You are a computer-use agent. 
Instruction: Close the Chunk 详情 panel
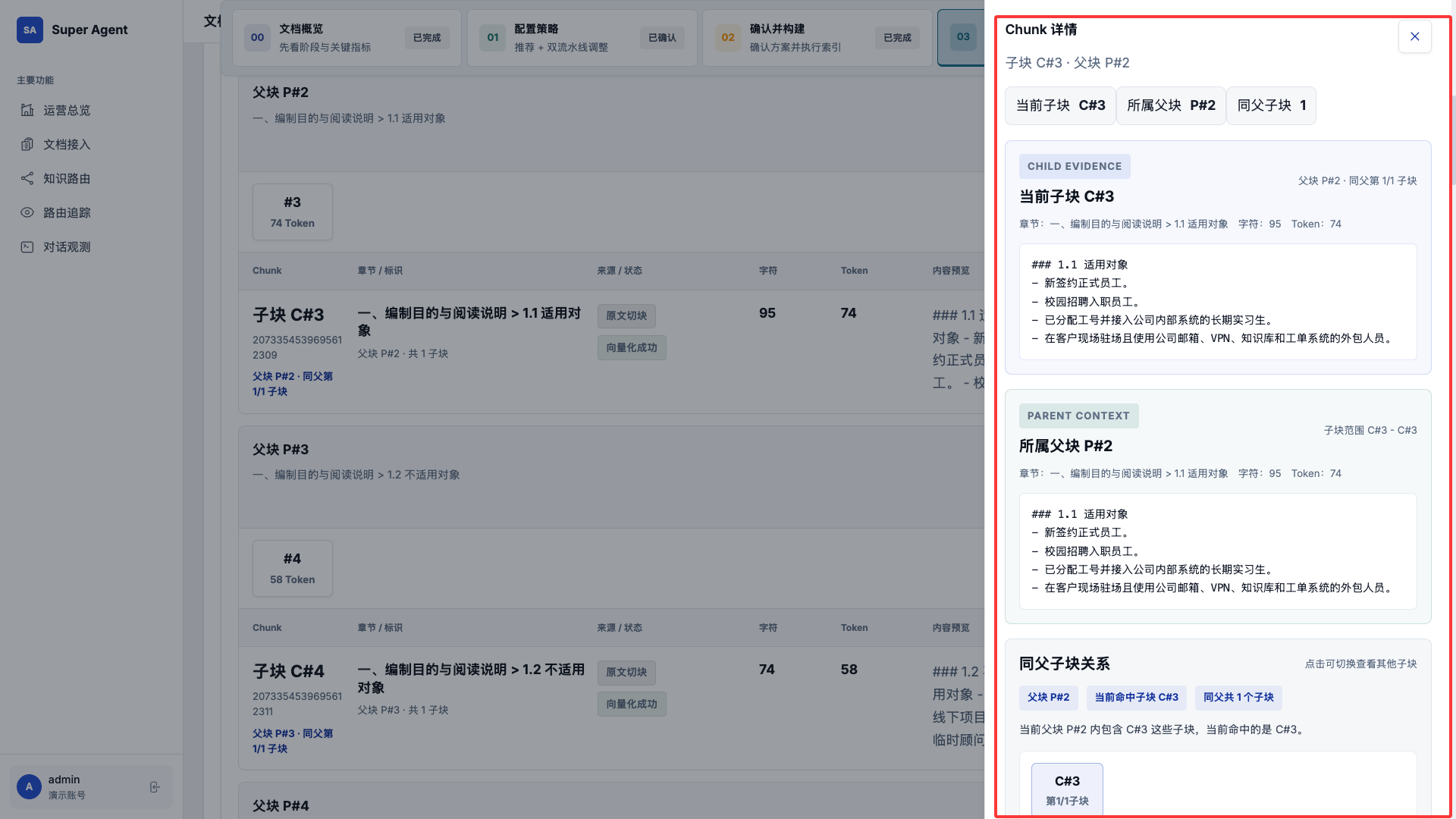tap(1414, 36)
